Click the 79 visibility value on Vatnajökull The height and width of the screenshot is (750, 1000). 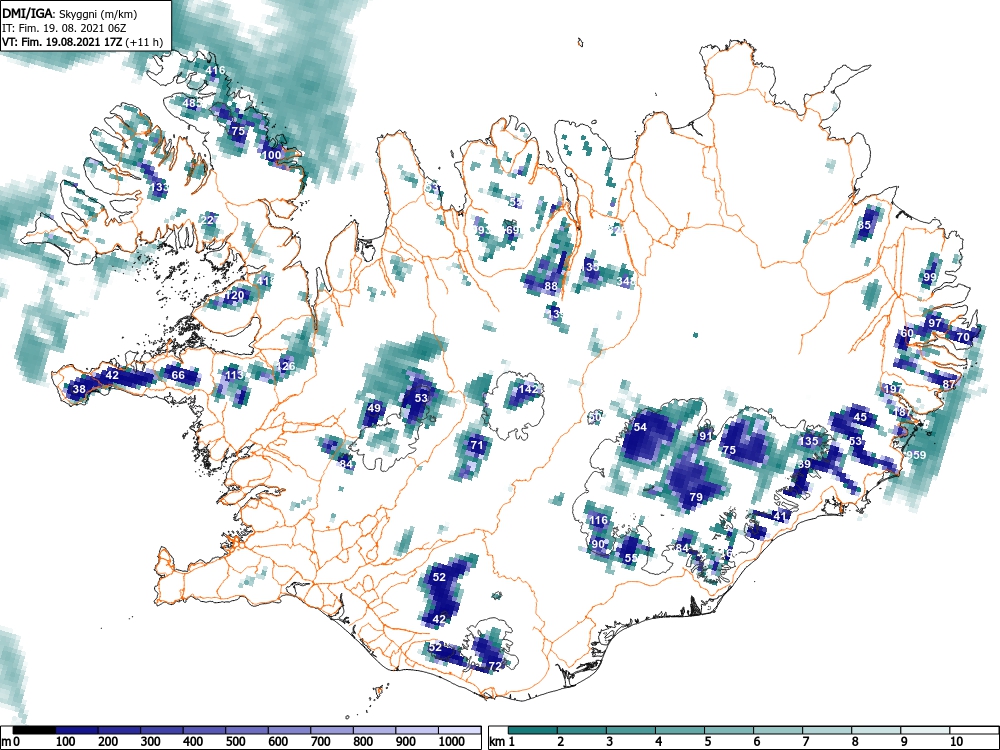click(696, 497)
